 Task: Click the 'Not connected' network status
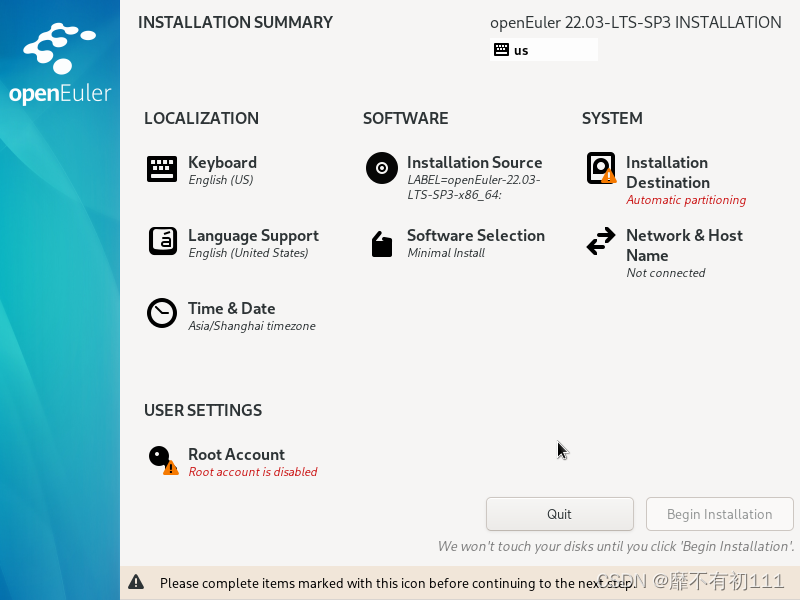click(666, 273)
